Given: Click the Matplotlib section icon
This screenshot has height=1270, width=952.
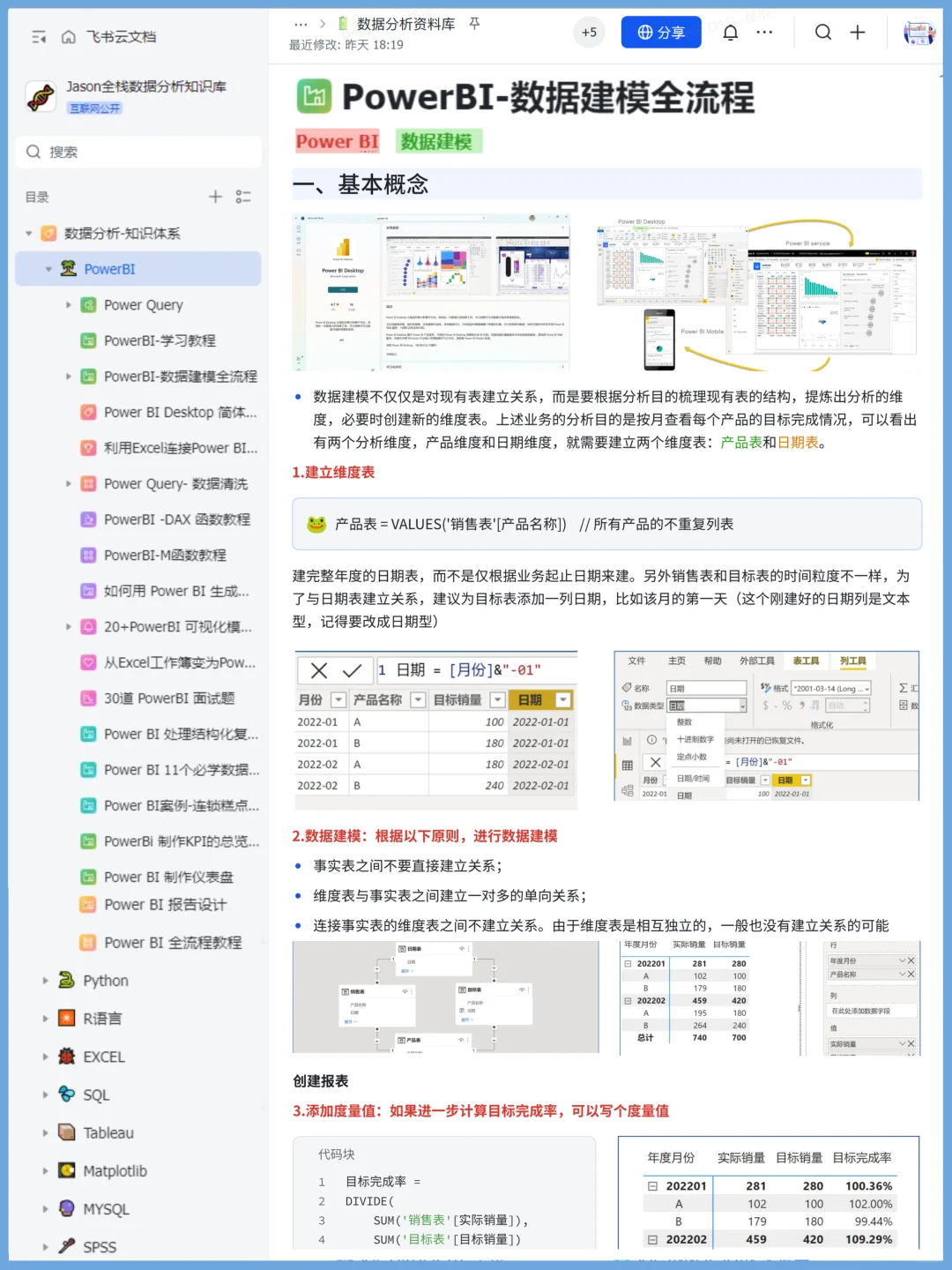Looking at the screenshot, I should (x=66, y=1170).
